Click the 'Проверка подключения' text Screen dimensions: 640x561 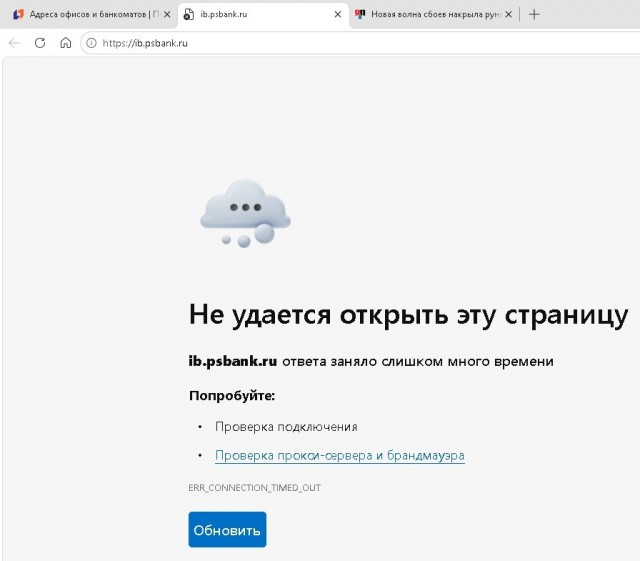coord(286,427)
